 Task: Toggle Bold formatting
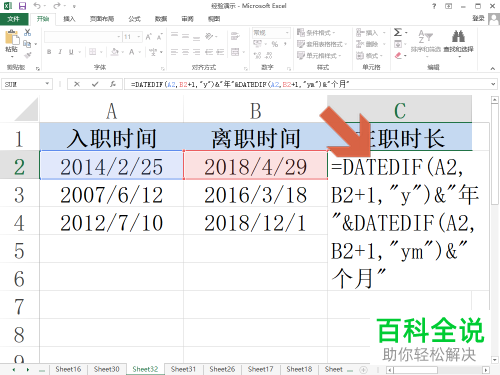[x=49, y=52]
